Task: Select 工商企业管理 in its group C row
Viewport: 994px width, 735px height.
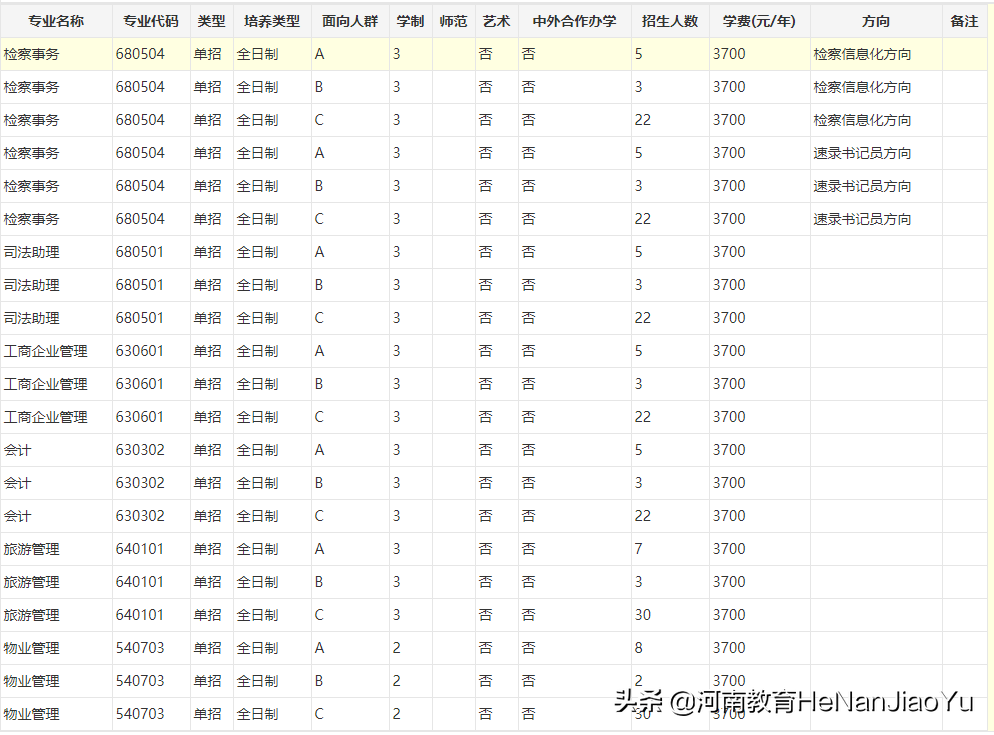Action: 46,417
